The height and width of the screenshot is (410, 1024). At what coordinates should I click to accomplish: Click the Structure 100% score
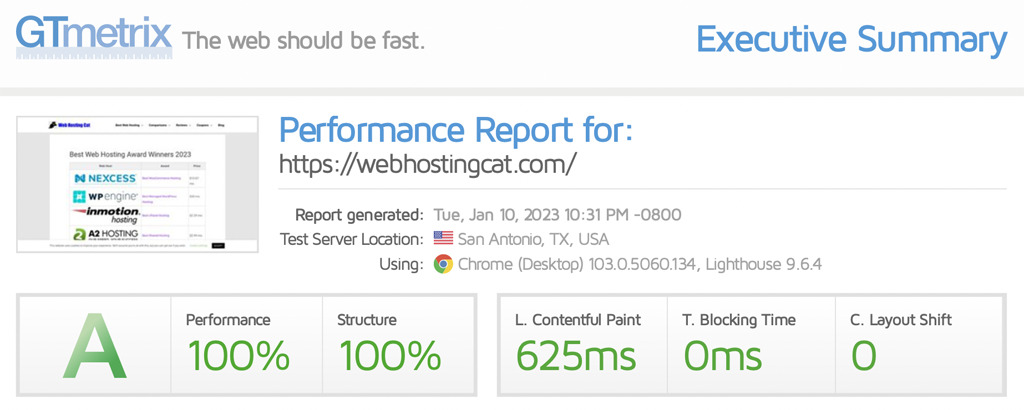tap(390, 356)
